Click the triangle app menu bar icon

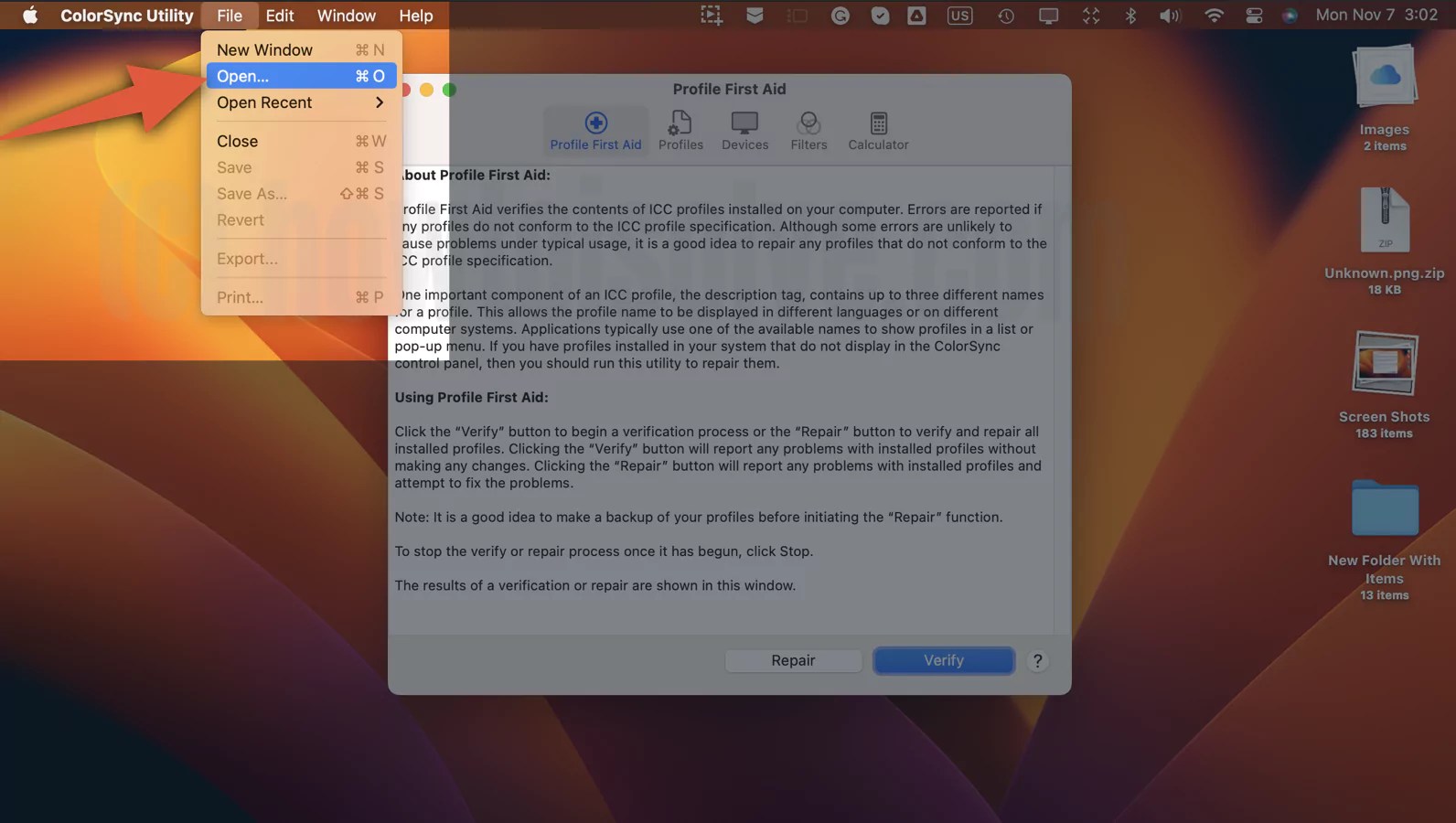point(916,15)
